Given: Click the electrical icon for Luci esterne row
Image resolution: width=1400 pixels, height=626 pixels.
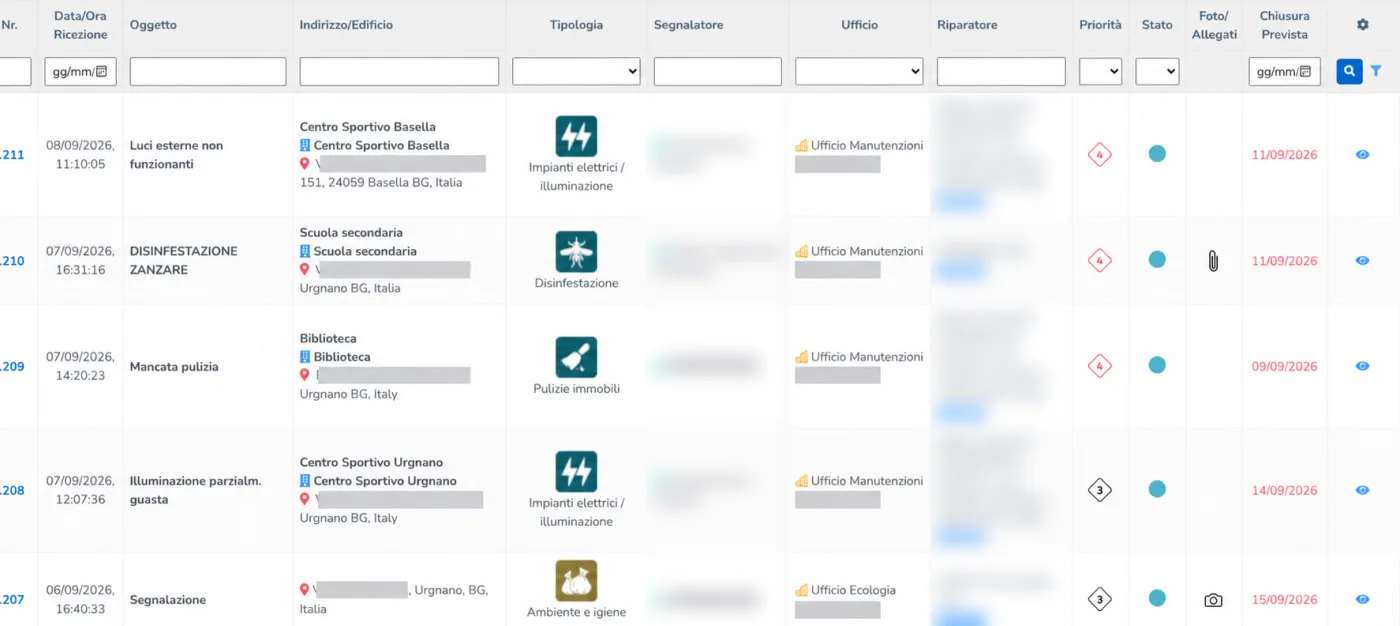Looking at the screenshot, I should click(576, 136).
